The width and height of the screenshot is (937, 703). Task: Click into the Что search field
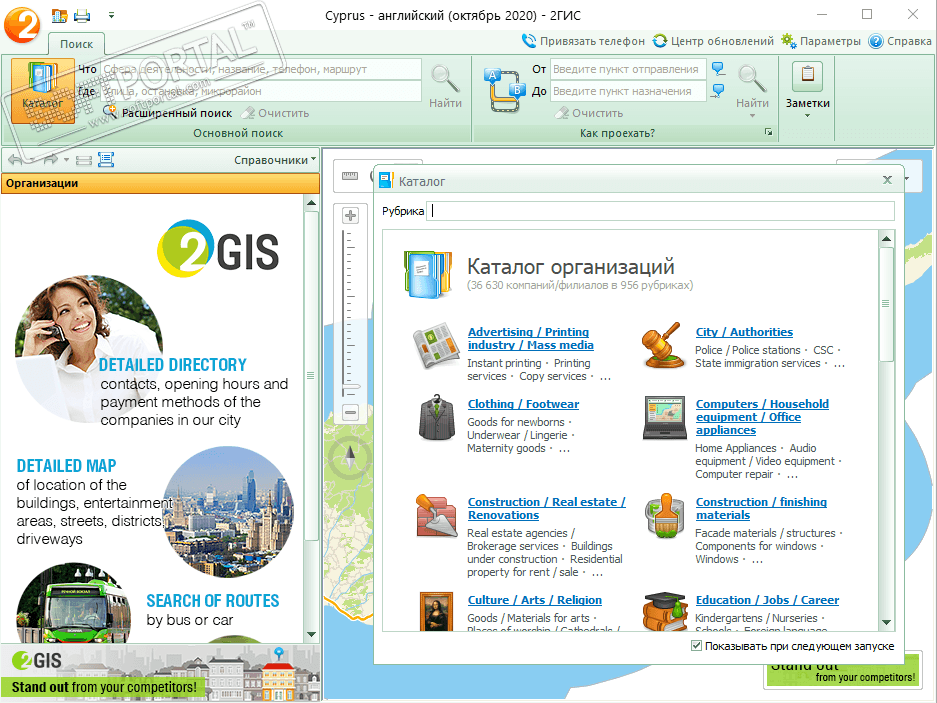tap(261, 69)
